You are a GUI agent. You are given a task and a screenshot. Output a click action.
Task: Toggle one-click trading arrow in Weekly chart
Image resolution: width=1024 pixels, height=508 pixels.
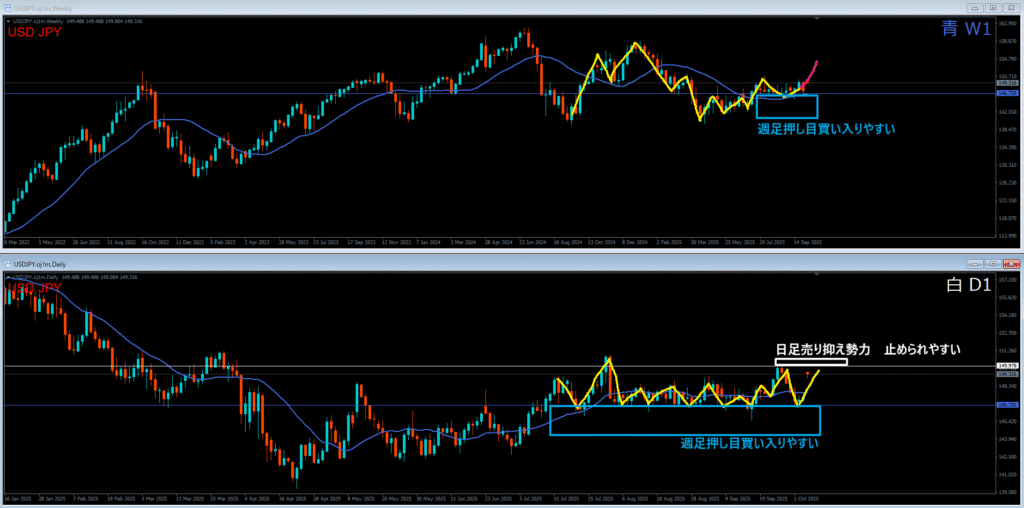(x=8, y=21)
